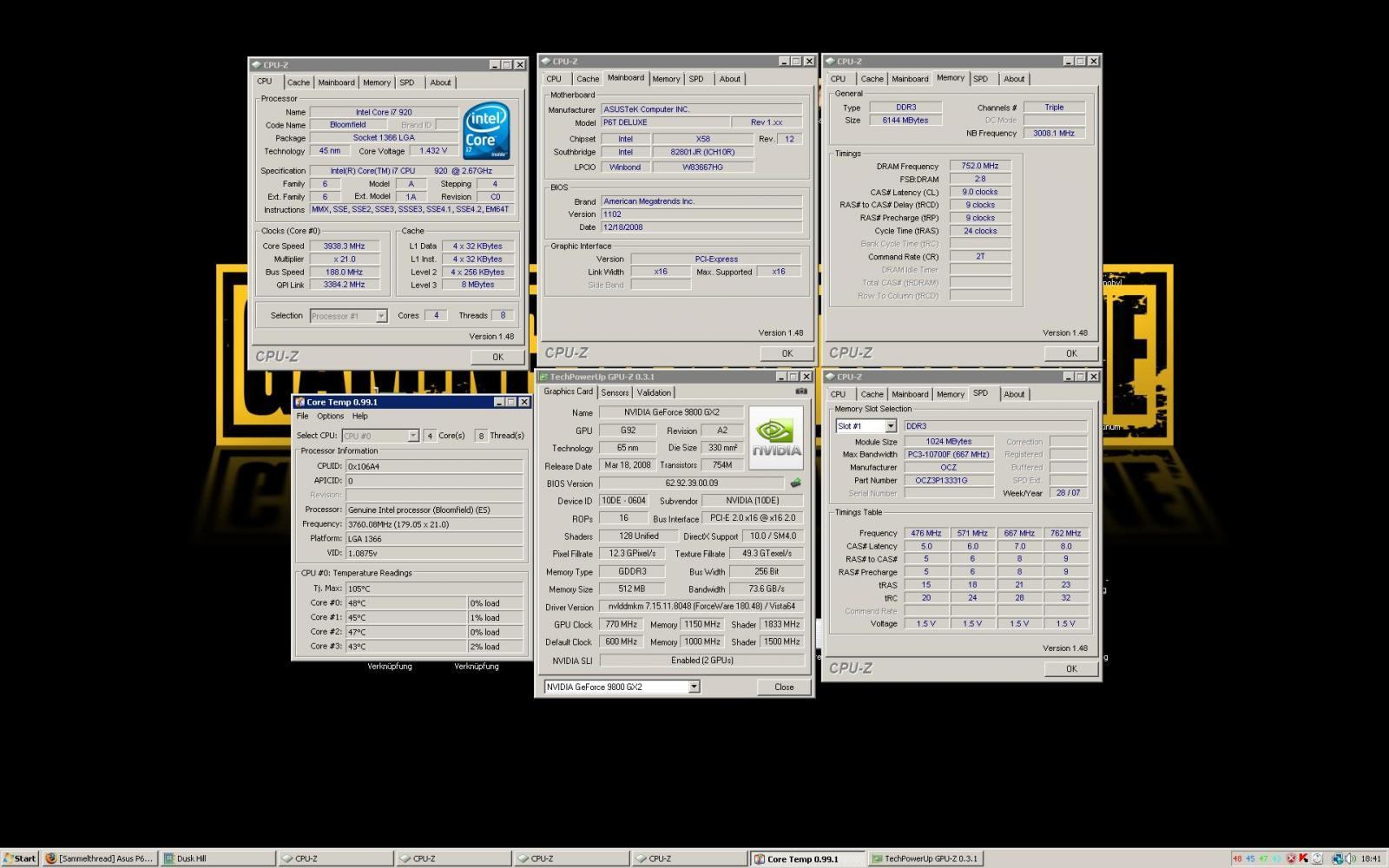This screenshot has height=868, width=1389.
Task: Open the Cache tab in the CPU-Z processor window
Action: pos(299,82)
